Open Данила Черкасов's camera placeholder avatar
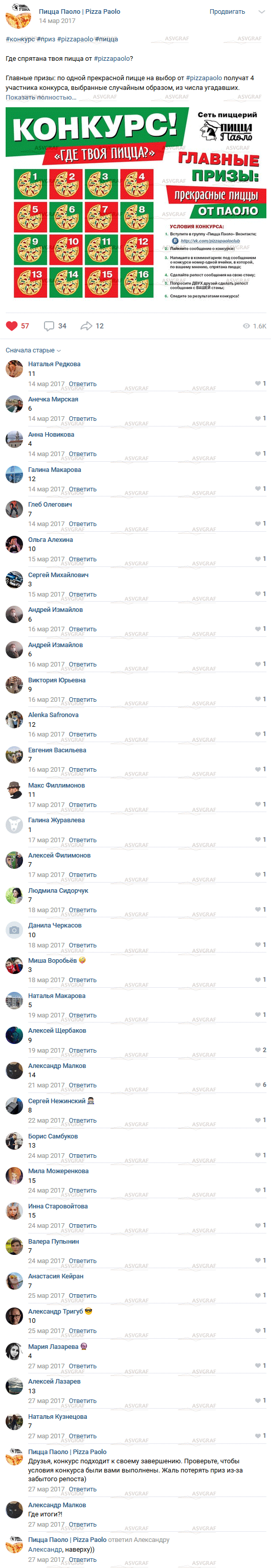This screenshot has height=1568, width=271. tap(14, 930)
